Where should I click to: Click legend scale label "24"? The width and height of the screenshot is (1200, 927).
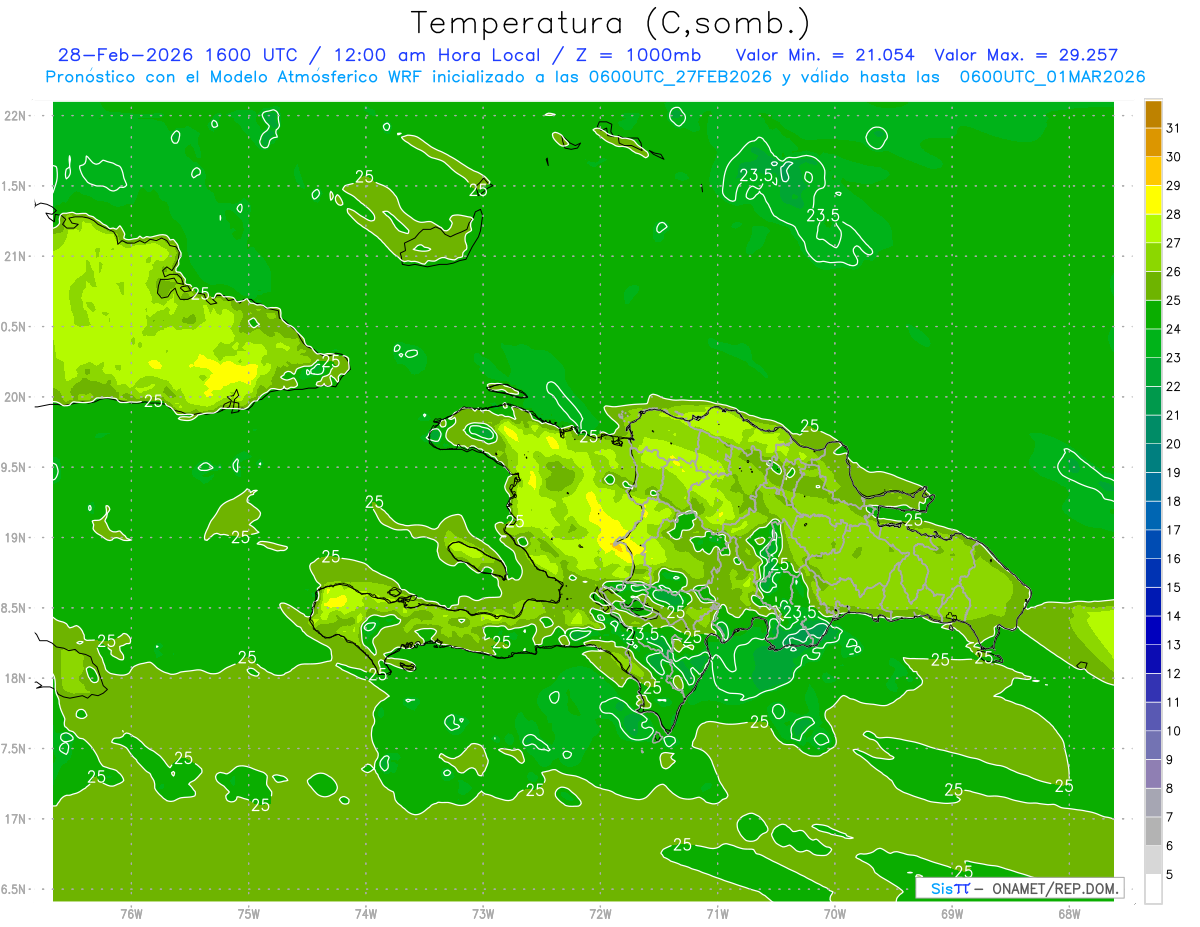point(1174,329)
